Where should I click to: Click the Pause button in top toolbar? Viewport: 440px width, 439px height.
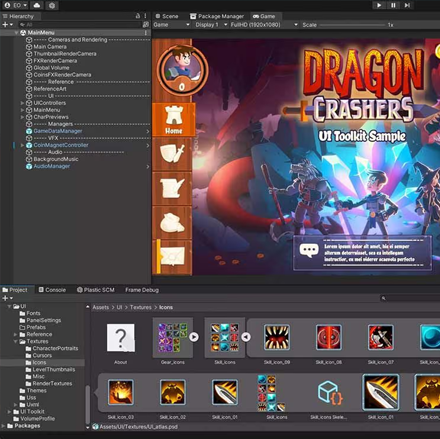pos(393,5)
